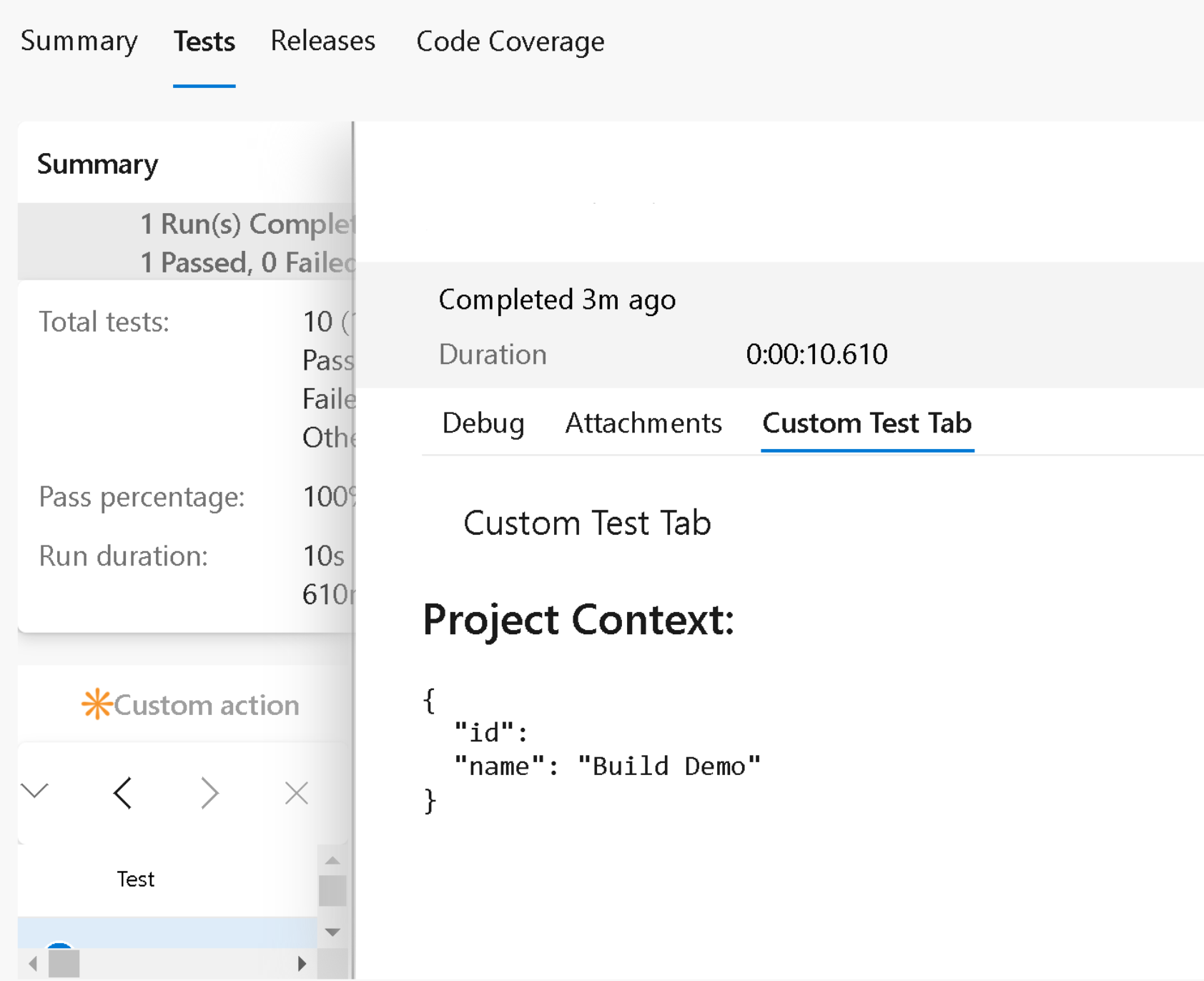This screenshot has width=1204, height=981.
Task: Open the Code Coverage tab
Action: pos(510,41)
